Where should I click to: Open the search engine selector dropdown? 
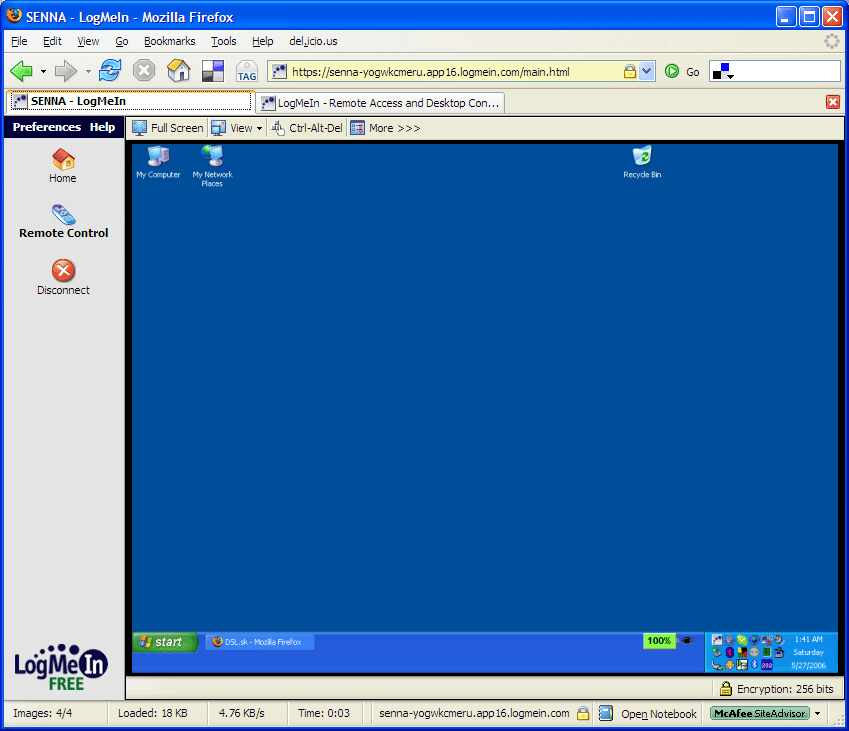coord(723,71)
